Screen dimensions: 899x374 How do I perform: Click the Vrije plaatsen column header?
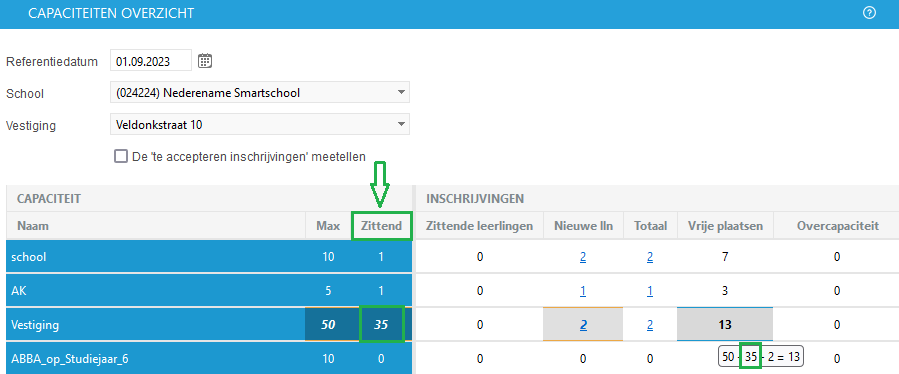(x=725, y=226)
